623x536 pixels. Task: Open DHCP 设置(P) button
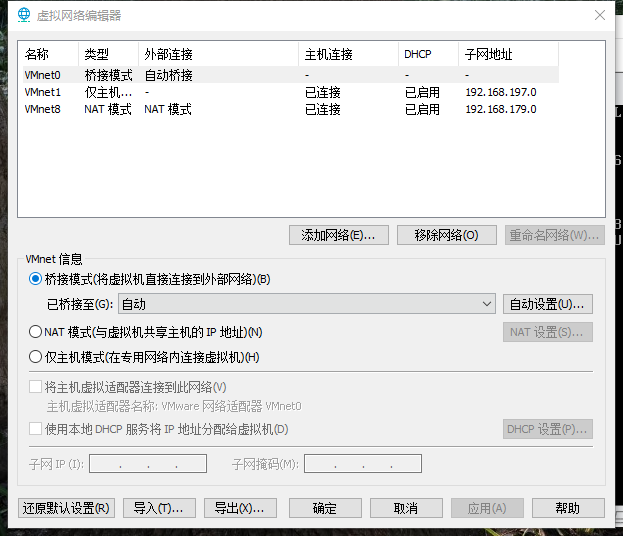point(548,429)
